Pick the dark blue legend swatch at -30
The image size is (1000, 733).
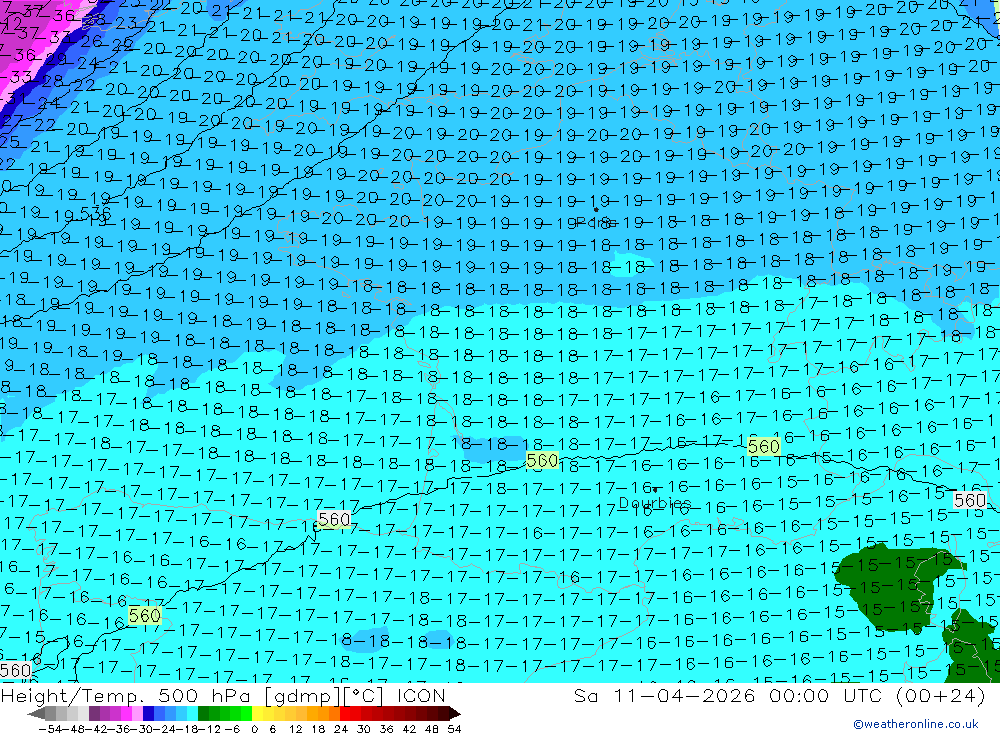coord(148,713)
